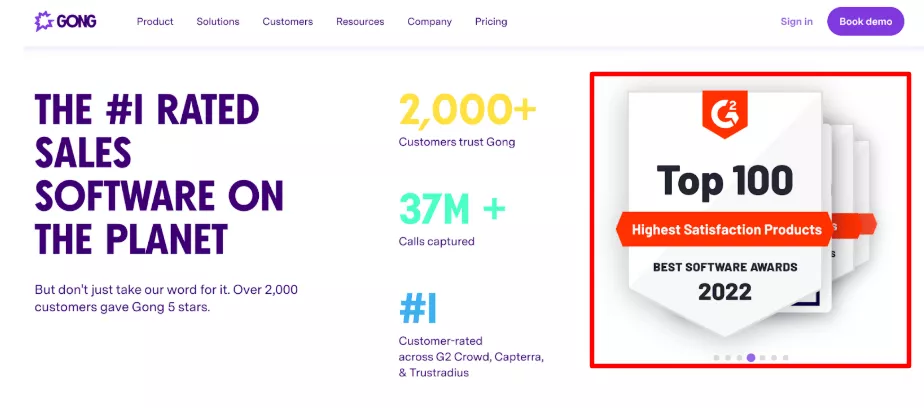Select Company in the navigation bar
Screen dimensions: 924x408
pos(429,21)
